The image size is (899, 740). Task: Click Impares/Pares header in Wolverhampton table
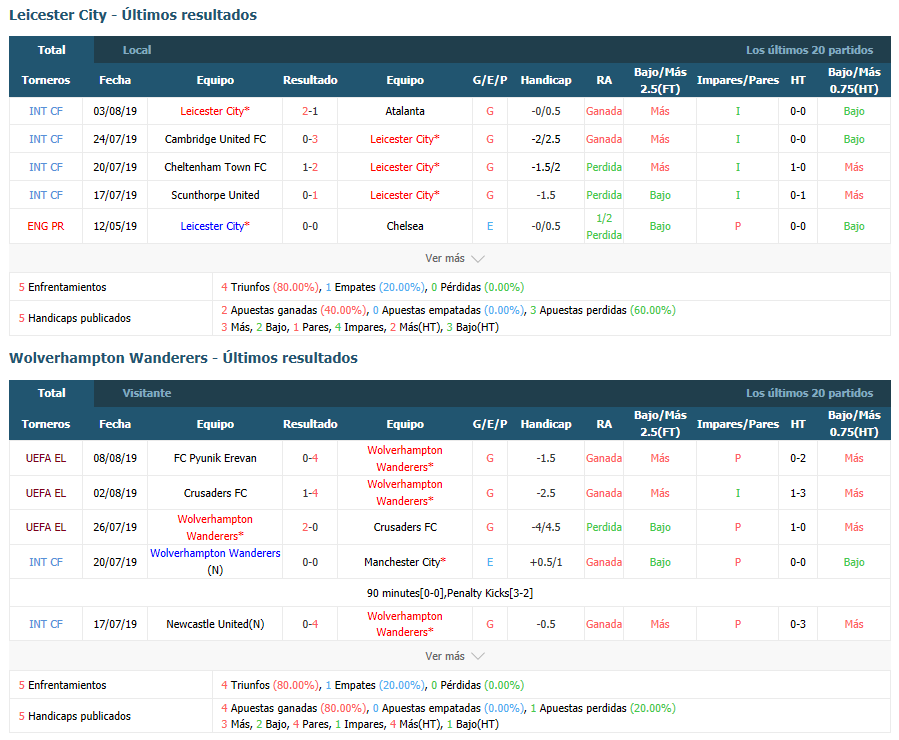[x=738, y=424]
